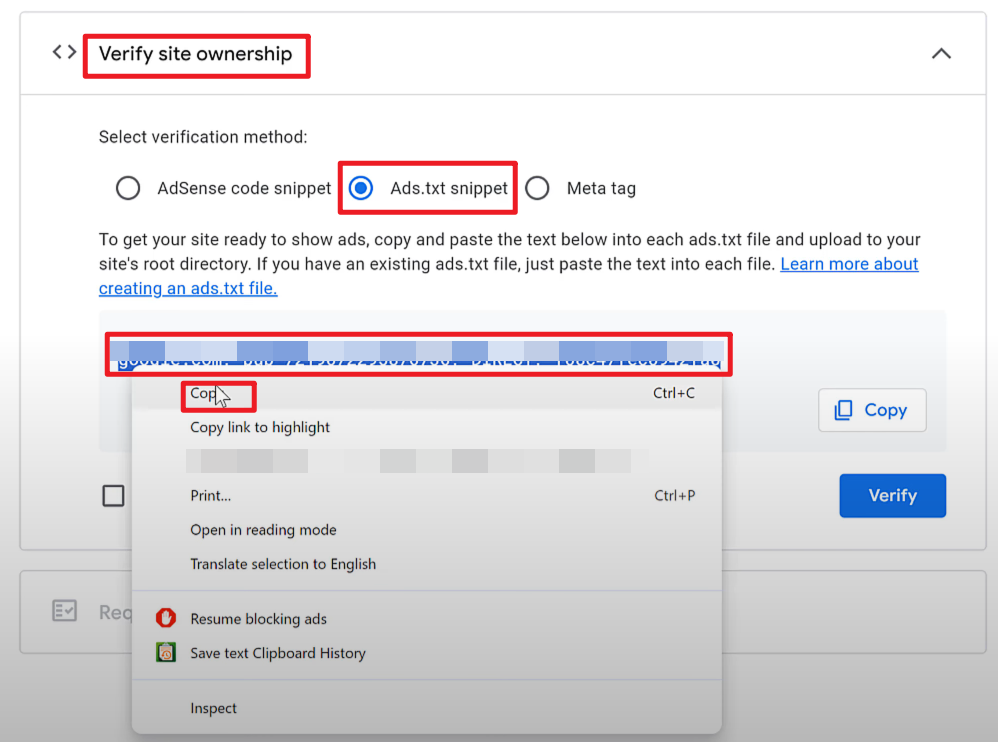Click the code brackets icon beside Verify site ownership
The width and height of the screenshot is (998, 742).
click(x=64, y=52)
